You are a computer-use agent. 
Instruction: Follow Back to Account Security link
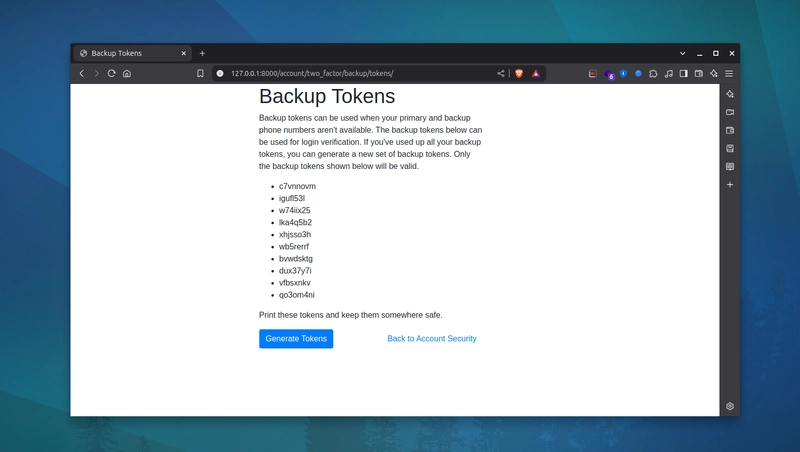432,339
